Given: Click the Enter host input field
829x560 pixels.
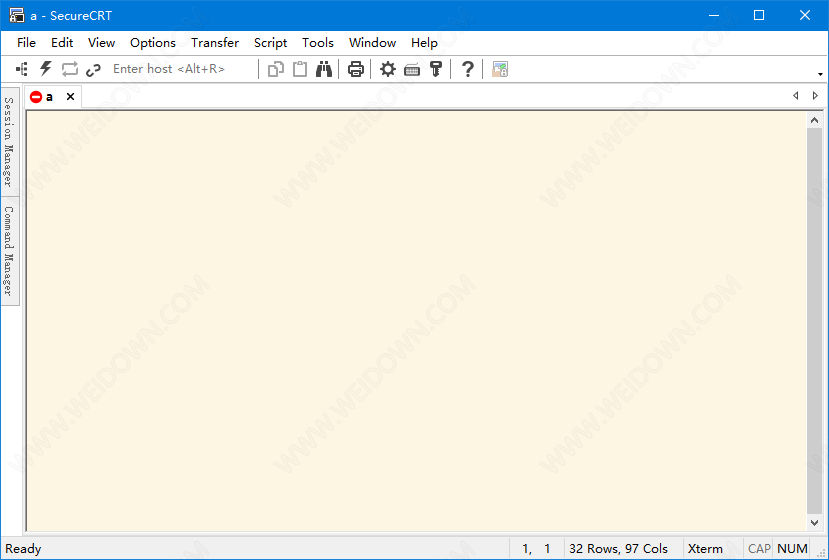Looking at the screenshot, I should click(182, 69).
